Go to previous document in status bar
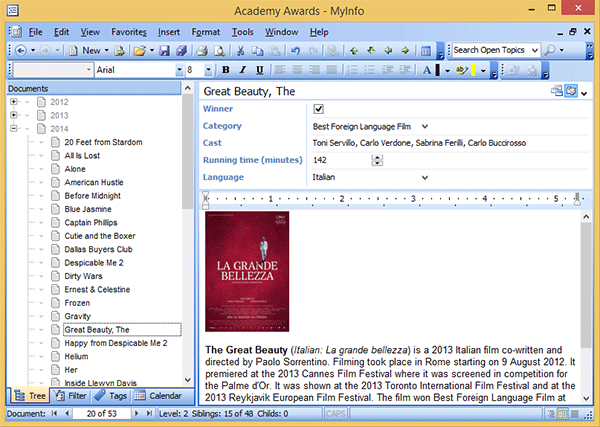The image size is (600, 427). click(67, 414)
